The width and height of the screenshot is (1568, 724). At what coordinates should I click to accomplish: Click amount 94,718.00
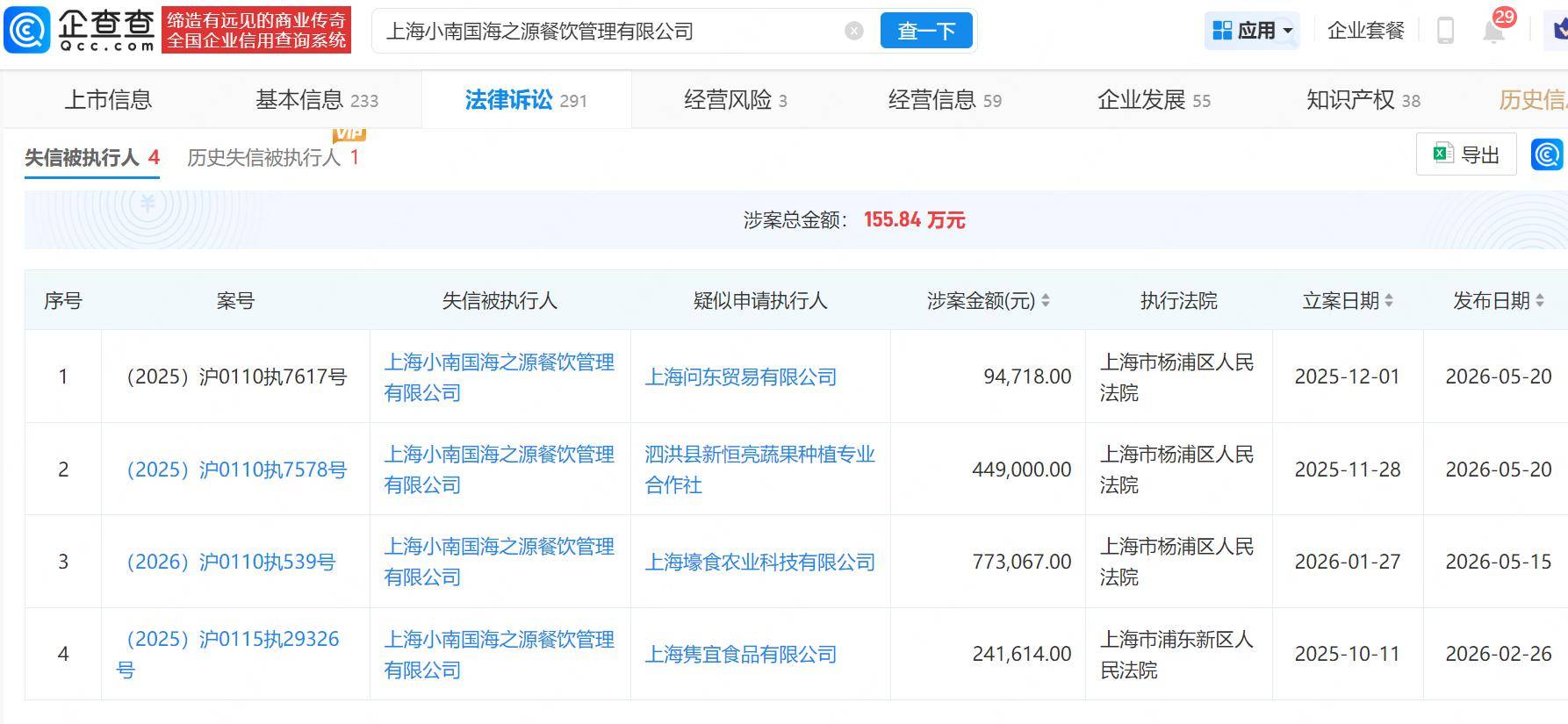(x=1027, y=376)
